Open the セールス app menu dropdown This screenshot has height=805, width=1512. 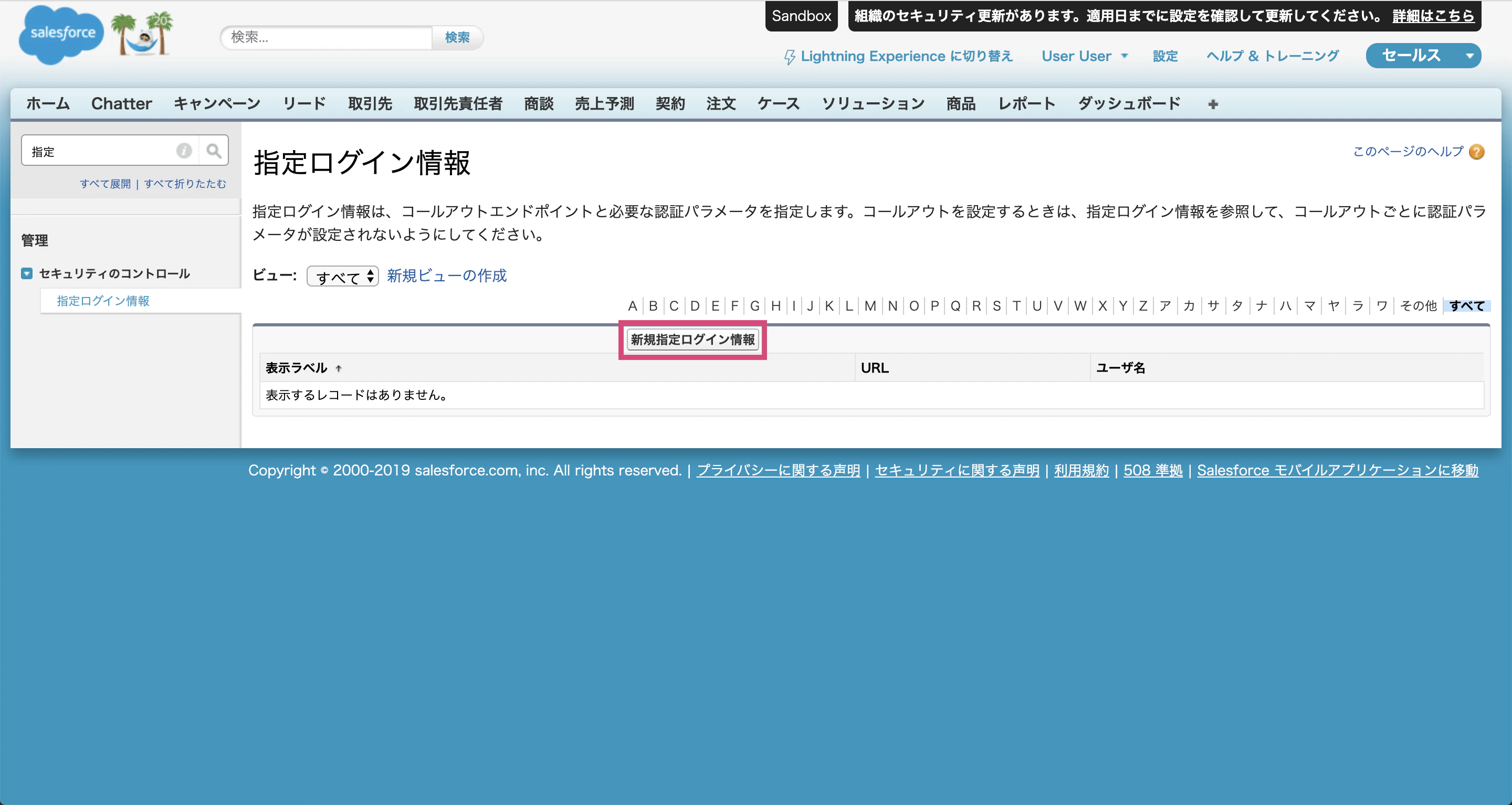[x=1423, y=56]
